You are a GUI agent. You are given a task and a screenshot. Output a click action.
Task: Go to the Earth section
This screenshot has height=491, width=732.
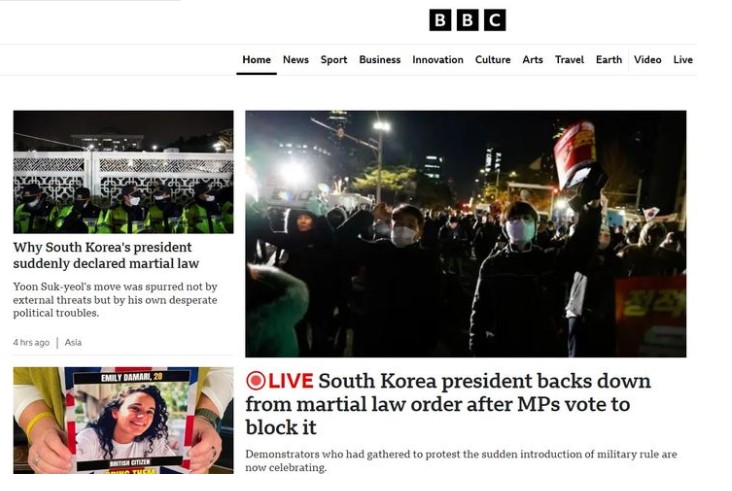pyautogui.click(x=609, y=60)
